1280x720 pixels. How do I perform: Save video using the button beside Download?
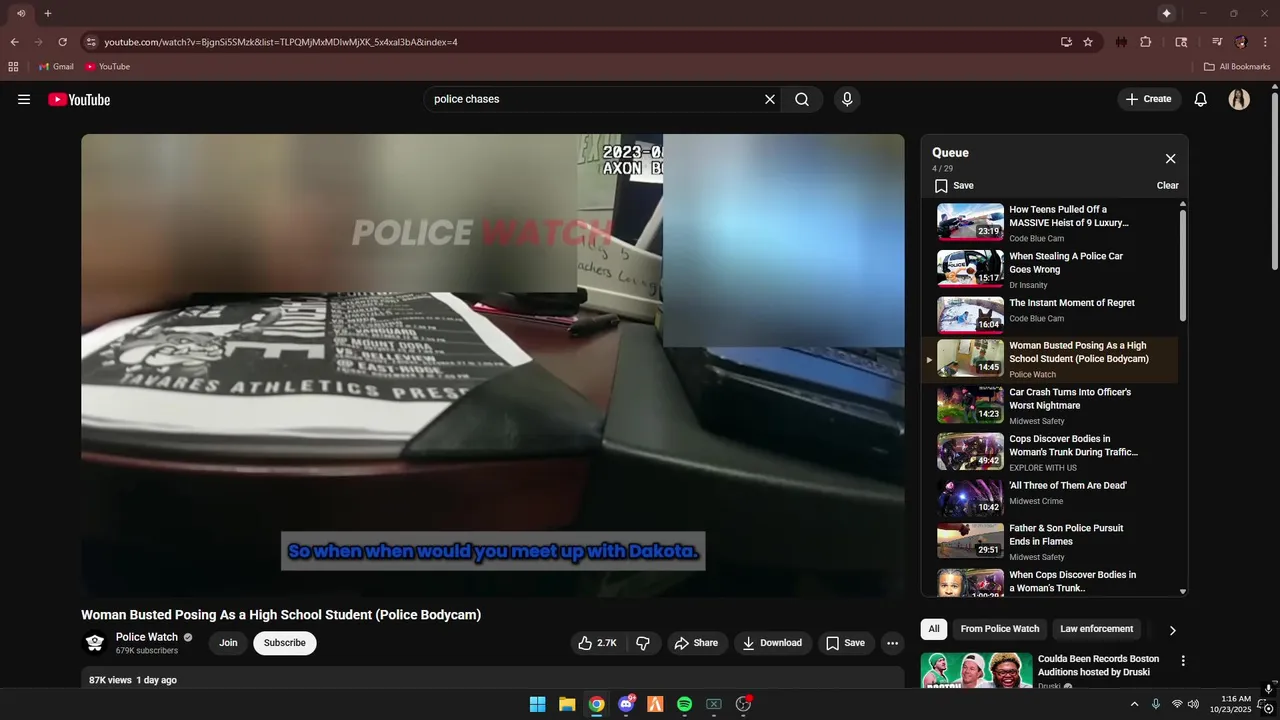(x=845, y=643)
